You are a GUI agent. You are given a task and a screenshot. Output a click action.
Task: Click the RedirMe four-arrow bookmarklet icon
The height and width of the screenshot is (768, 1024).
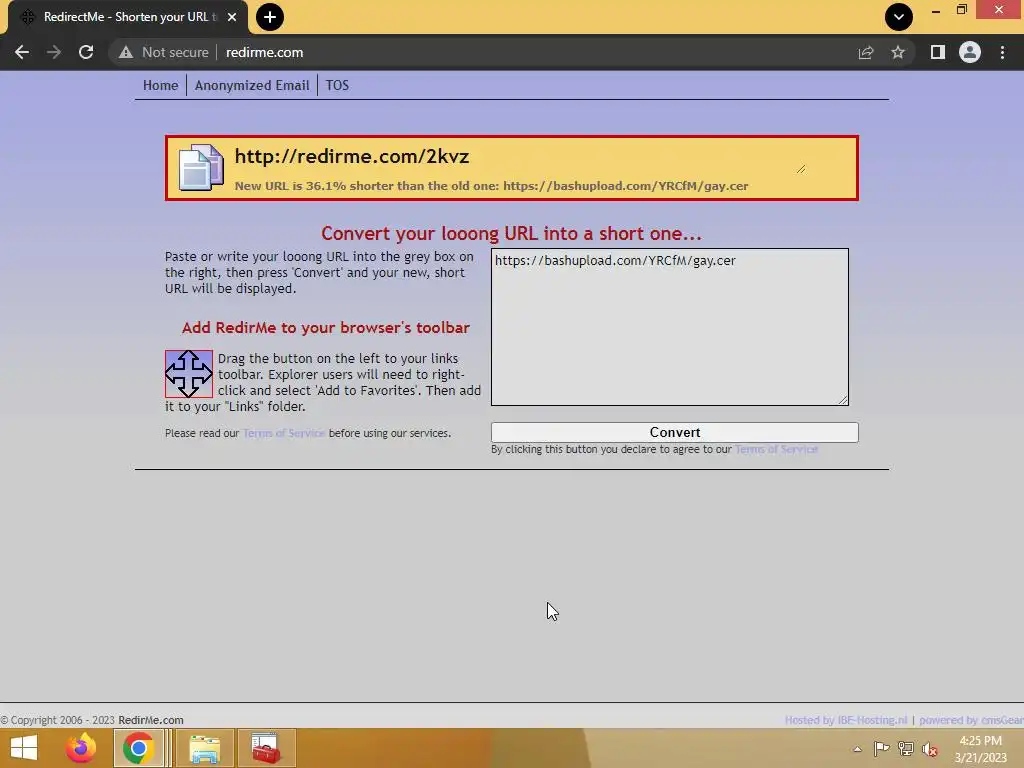189,374
